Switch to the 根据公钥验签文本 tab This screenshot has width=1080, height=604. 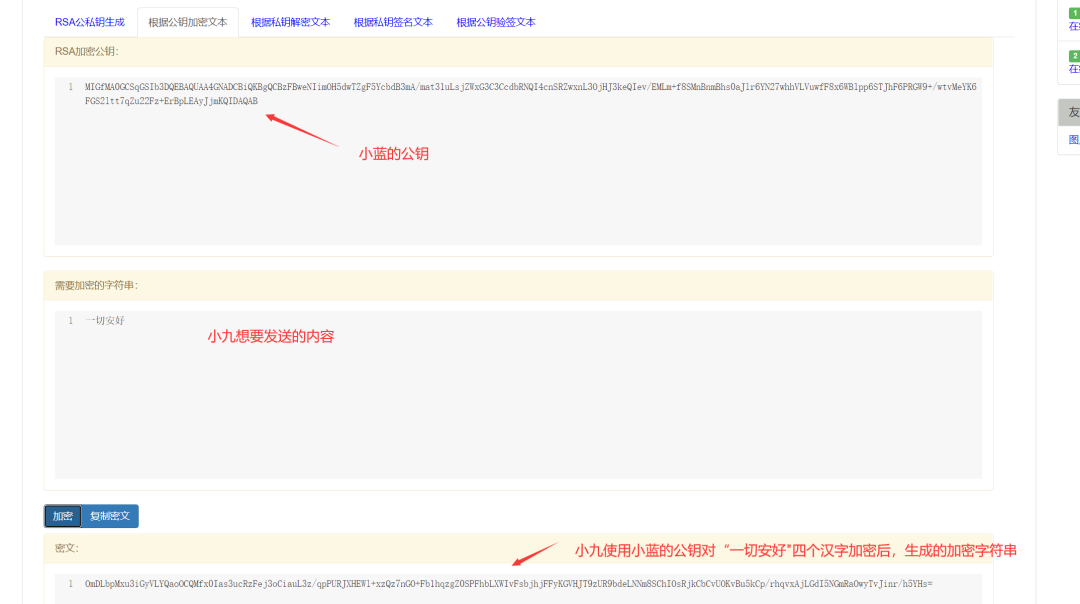tap(496, 22)
